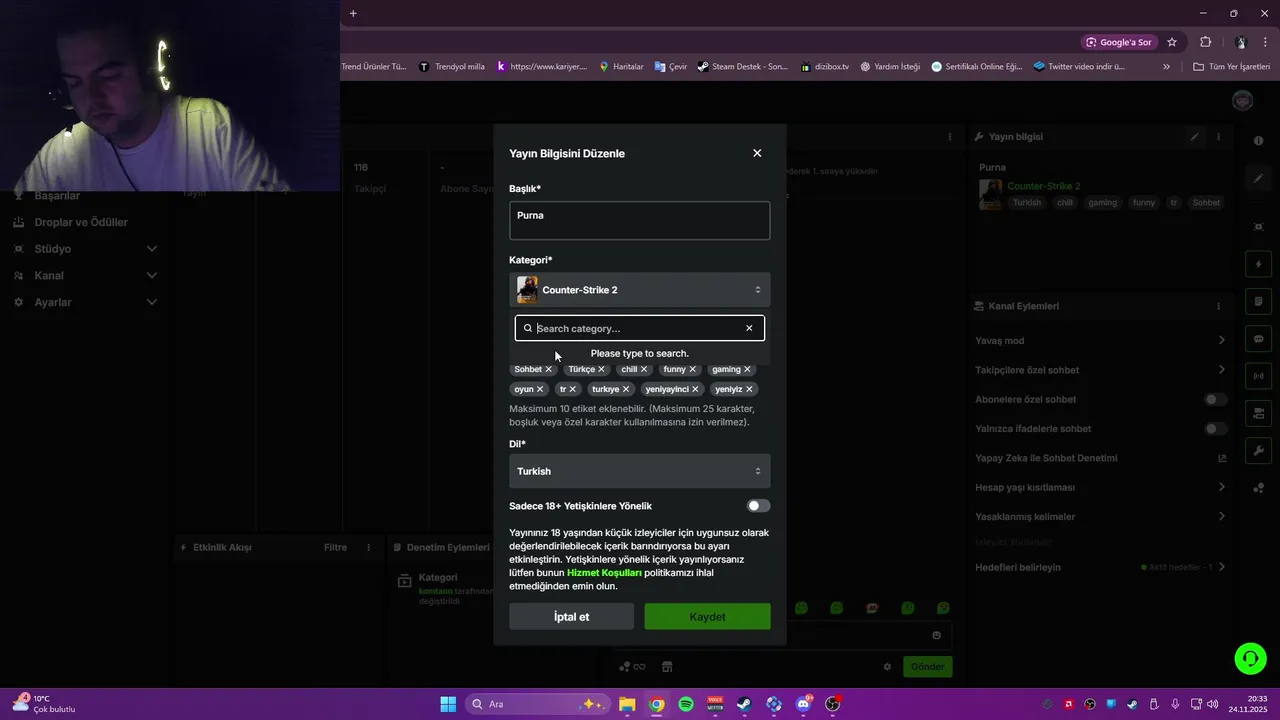Open Yapay Zeka ile Sohbet Denetimi external link
1280x720 pixels.
click(x=1221, y=458)
